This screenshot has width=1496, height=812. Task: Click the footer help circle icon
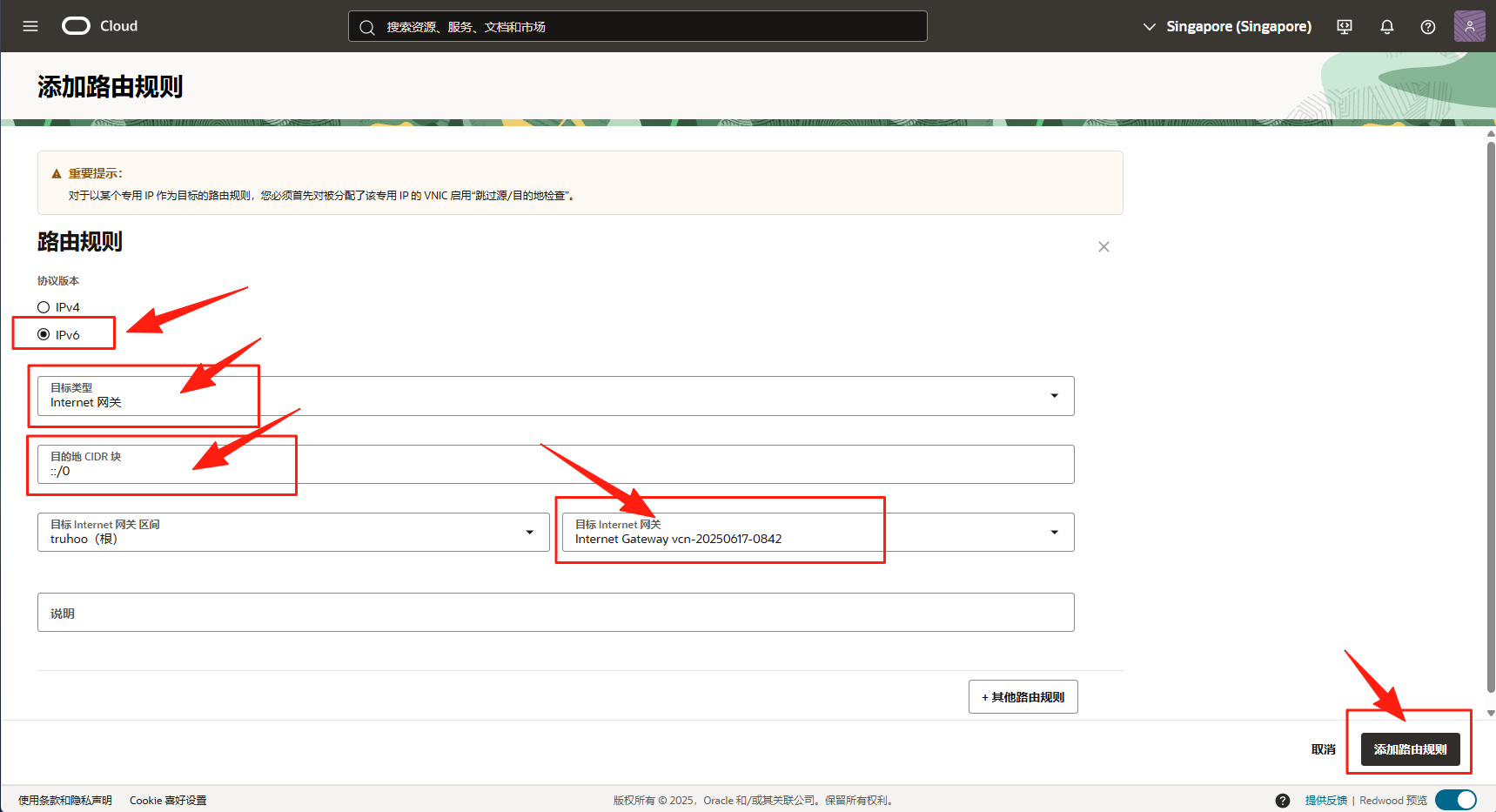coord(1283,801)
